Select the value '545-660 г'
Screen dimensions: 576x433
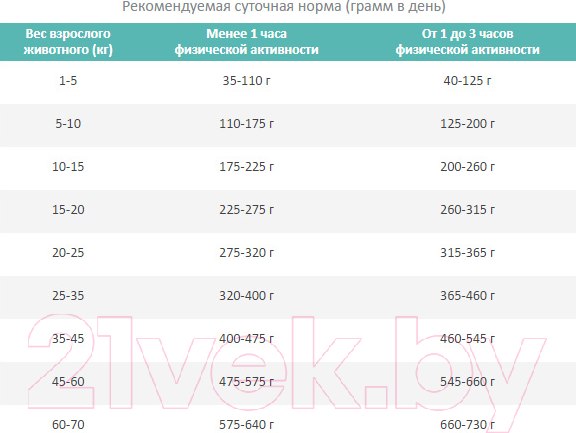[x=467, y=381]
